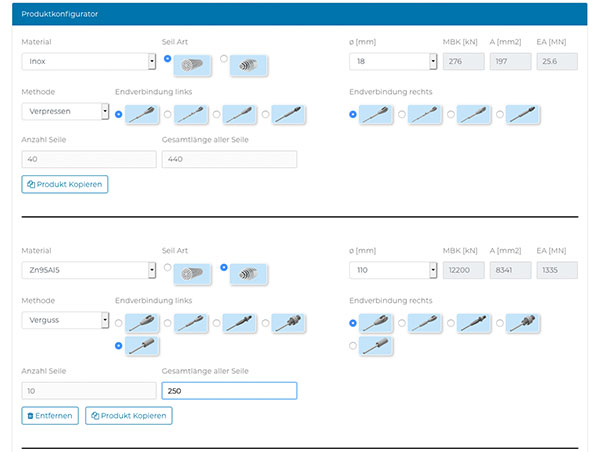Select first Endverbindung links radio button for Zn95Al5
The image size is (600, 452).
tap(120, 323)
